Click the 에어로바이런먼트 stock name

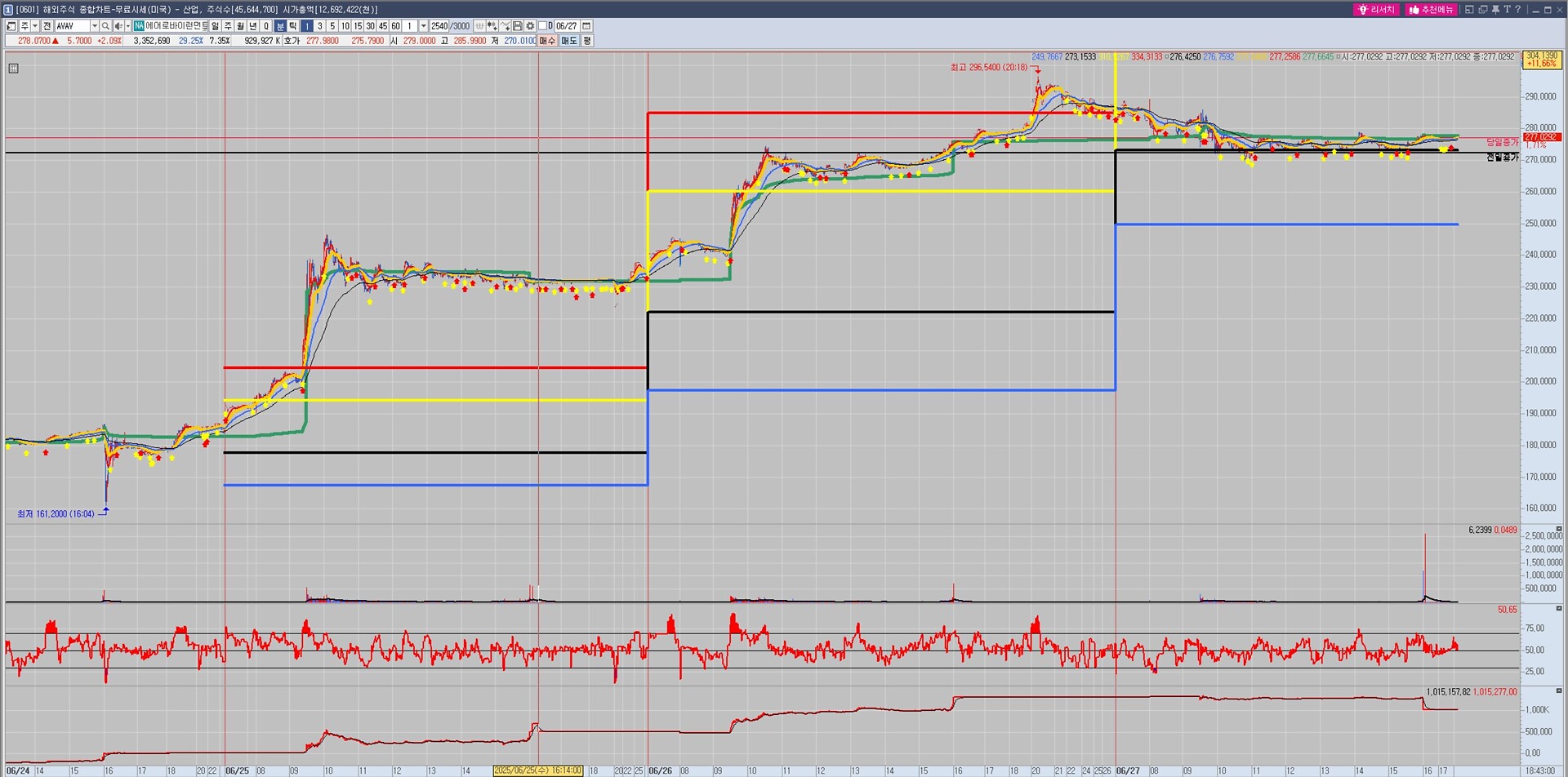click(x=176, y=26)
